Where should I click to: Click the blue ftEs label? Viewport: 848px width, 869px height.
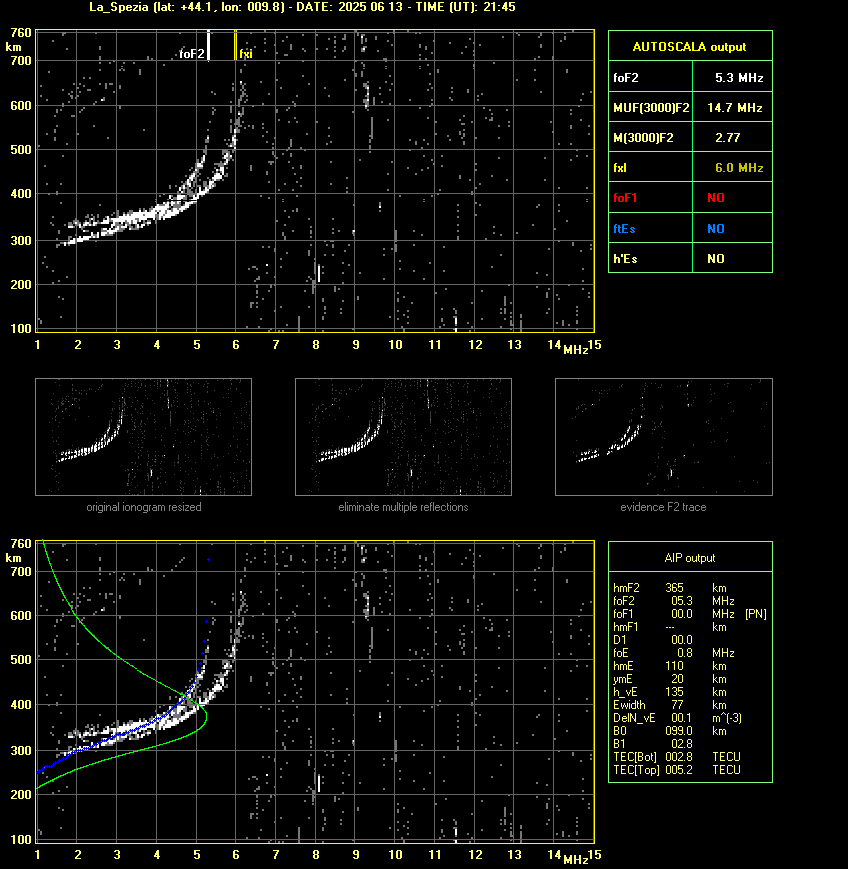tap(624, 229)
